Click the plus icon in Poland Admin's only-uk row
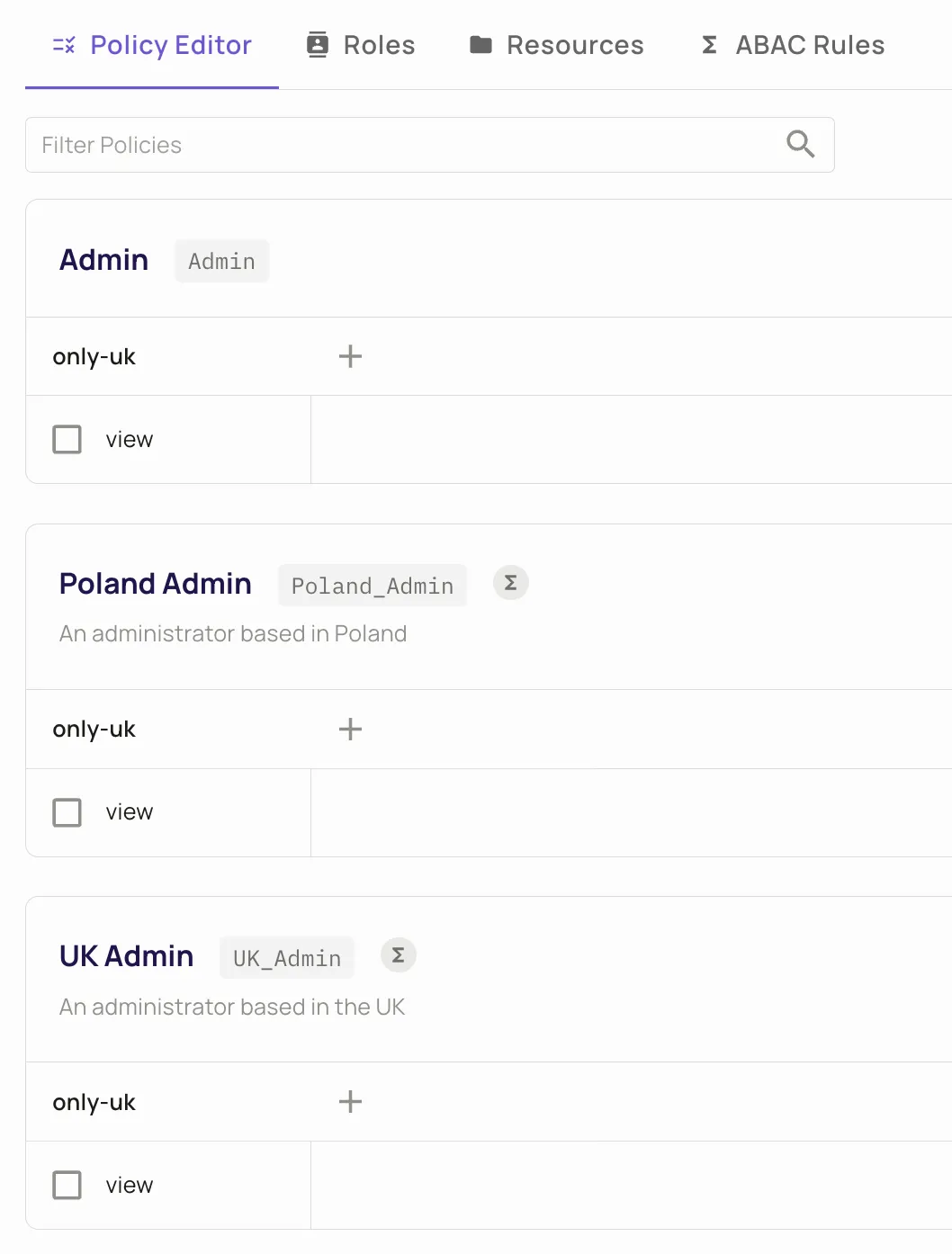This screenshot has width=952, height=1254. tap(350, 729)
